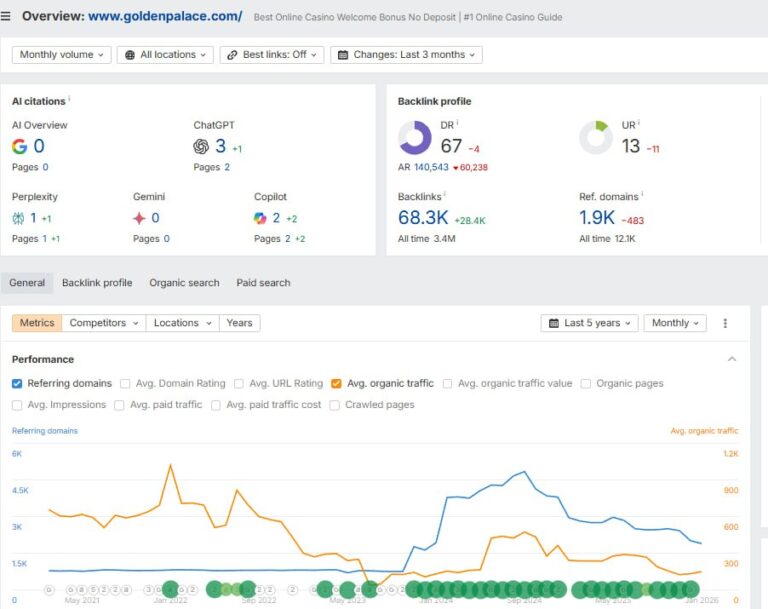Enable the Avg. Domain Rating checkbox
Screen dimensions: 768x609
tap(125, 383)
